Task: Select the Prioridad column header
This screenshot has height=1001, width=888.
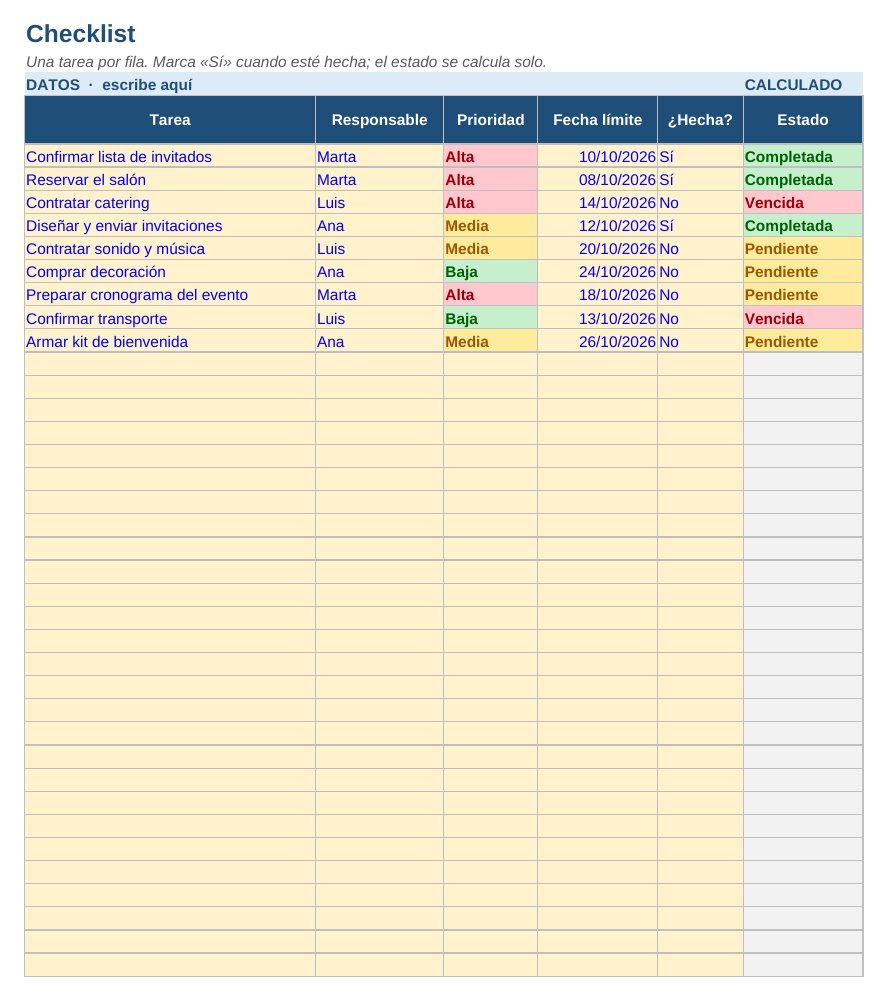Action: click(x=490, y=120)
